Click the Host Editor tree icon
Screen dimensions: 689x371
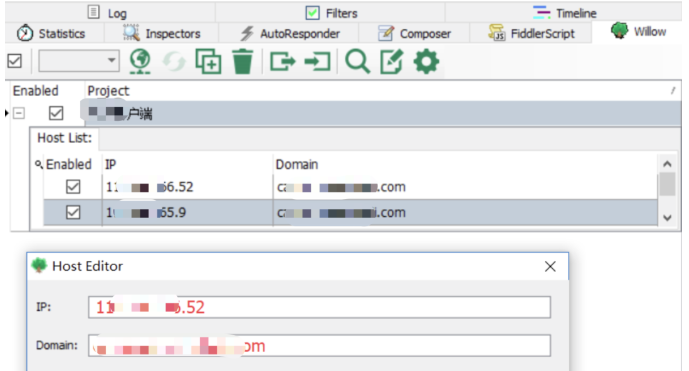(39, 266)
